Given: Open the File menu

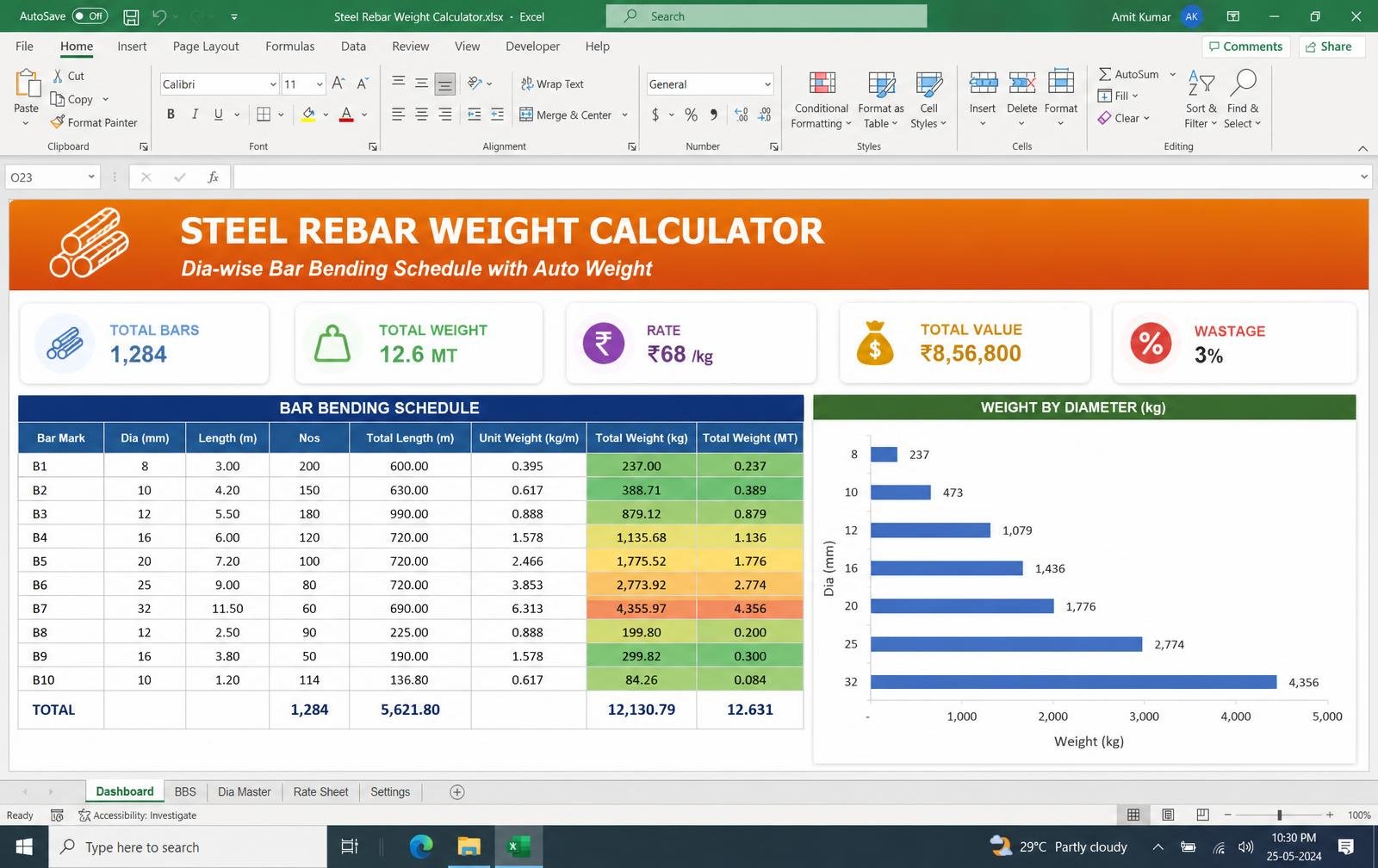Looking at the screenshot, I should click(x=24, y=46).
